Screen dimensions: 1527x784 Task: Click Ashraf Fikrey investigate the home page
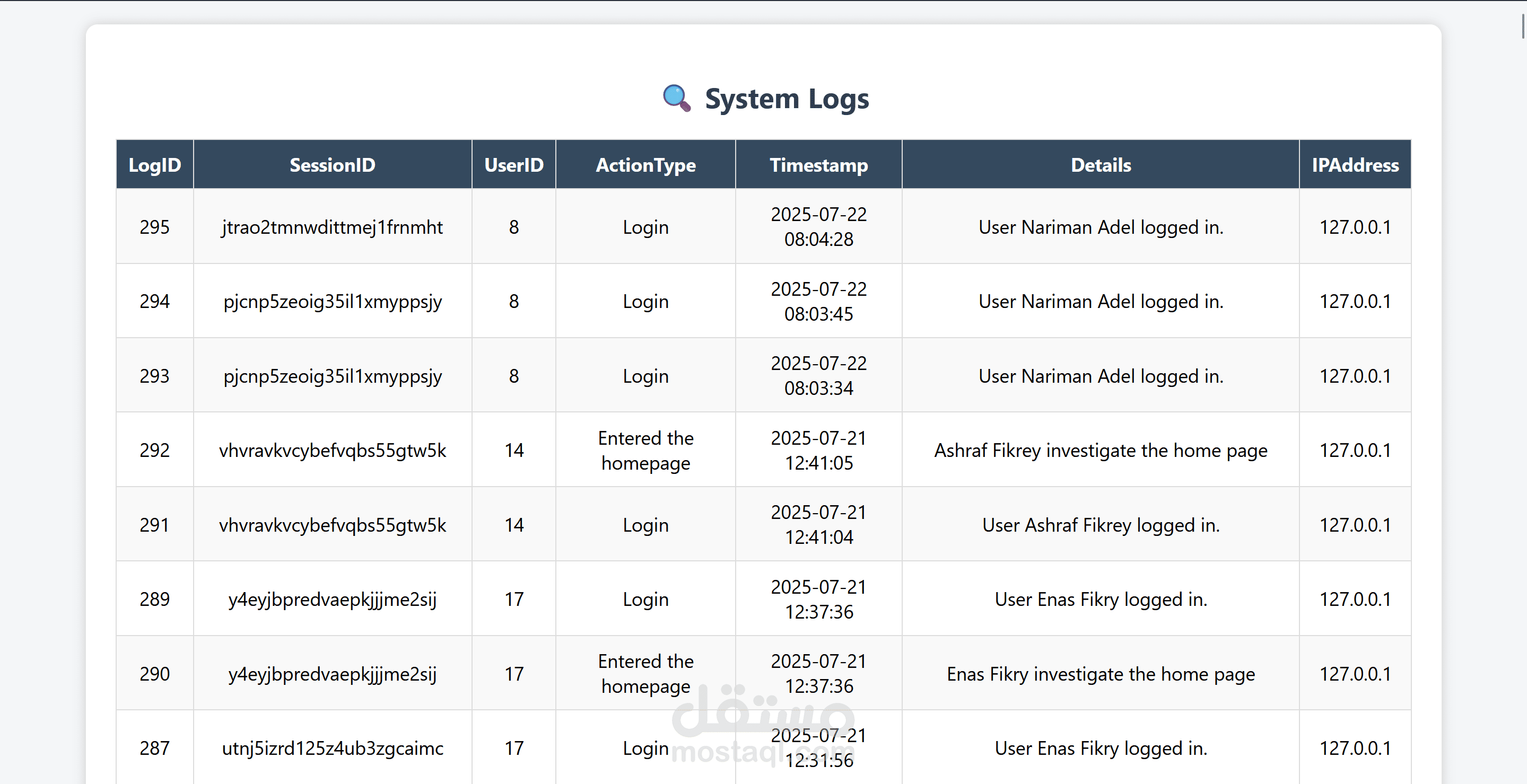pos(1101,451)
